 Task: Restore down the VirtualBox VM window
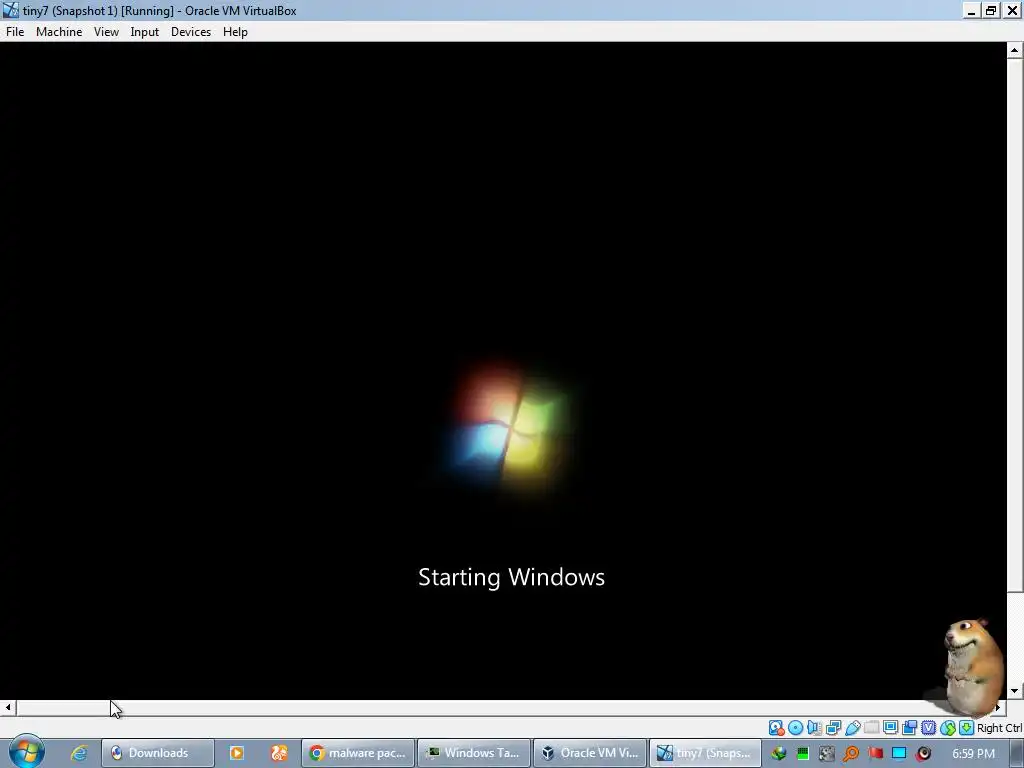click(x=991, y=10)
